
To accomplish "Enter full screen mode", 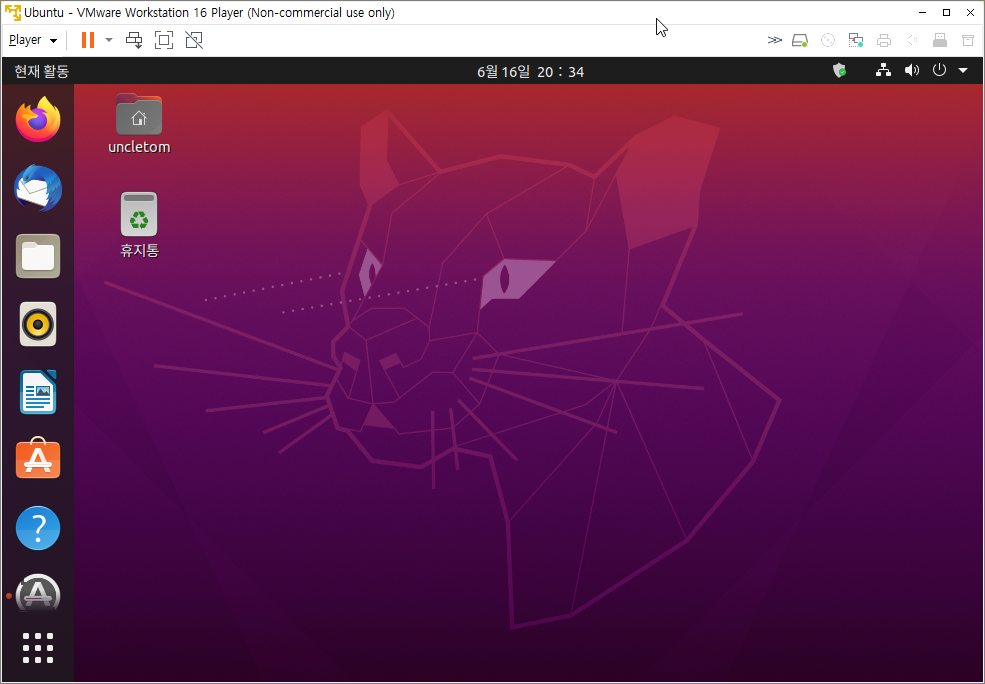I will (x=164, y=40).
